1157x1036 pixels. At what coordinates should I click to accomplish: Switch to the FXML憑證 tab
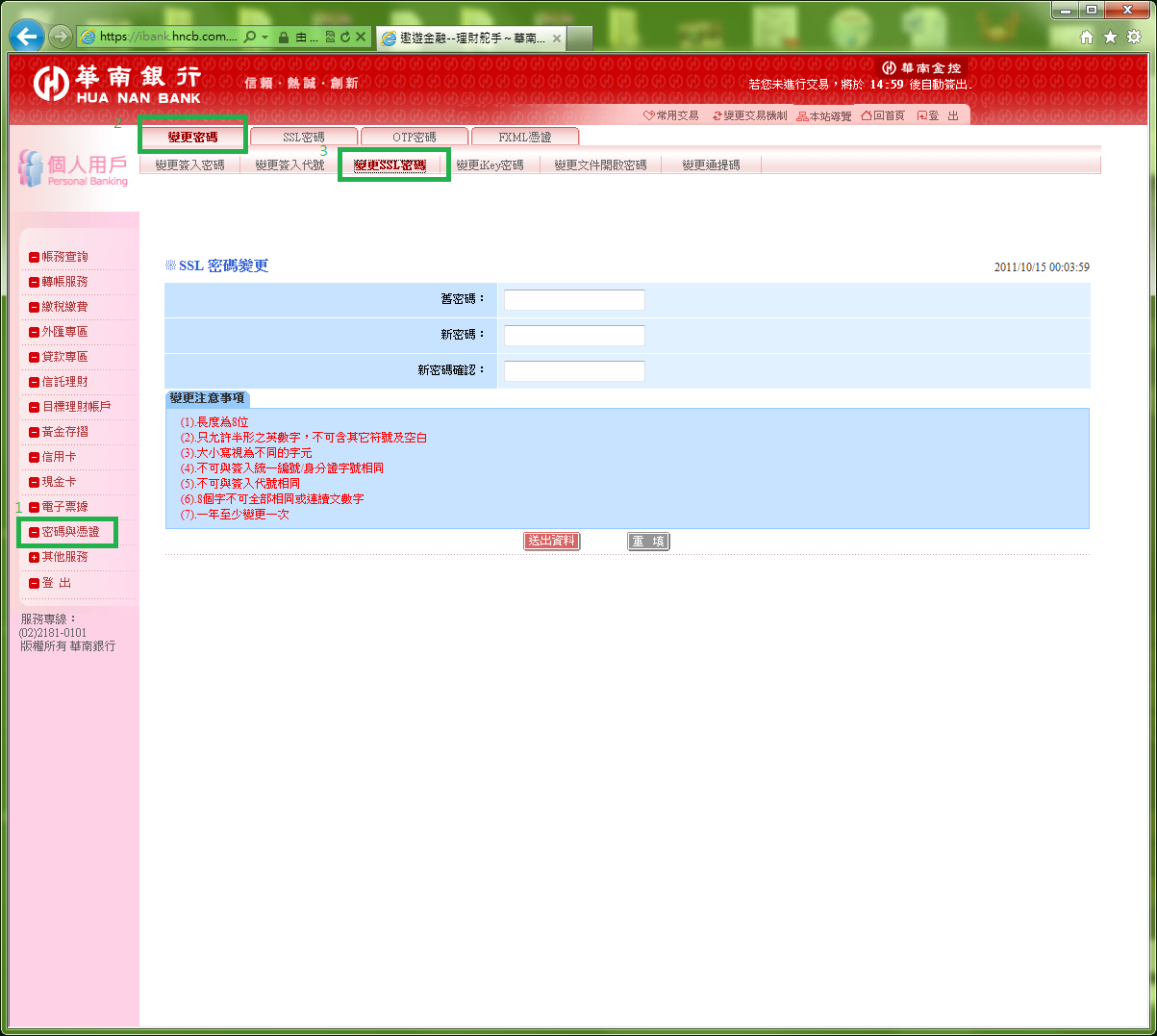[525, 137]
